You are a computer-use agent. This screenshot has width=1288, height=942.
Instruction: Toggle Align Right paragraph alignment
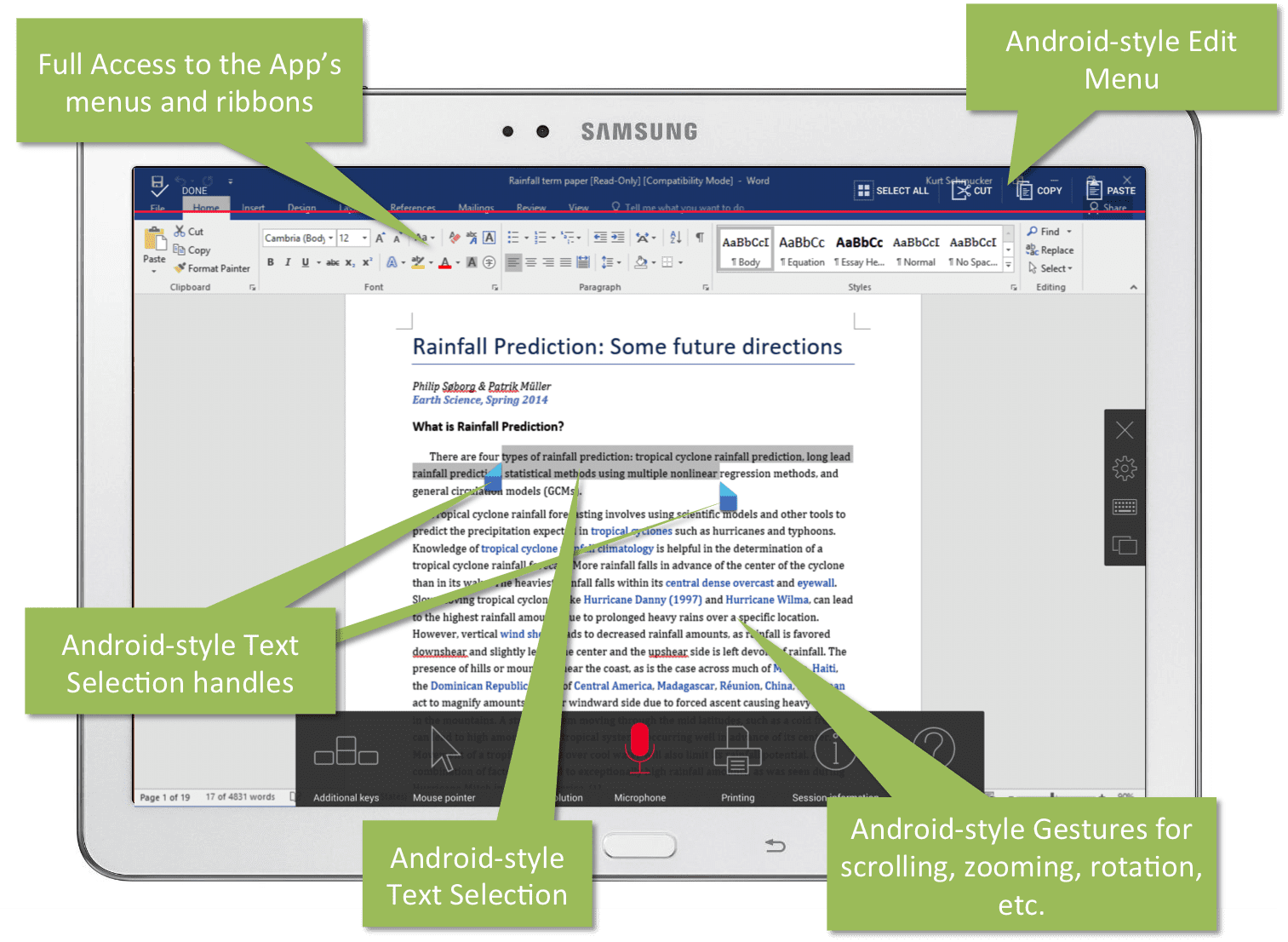pyautogui.click(x=548, y=262)
